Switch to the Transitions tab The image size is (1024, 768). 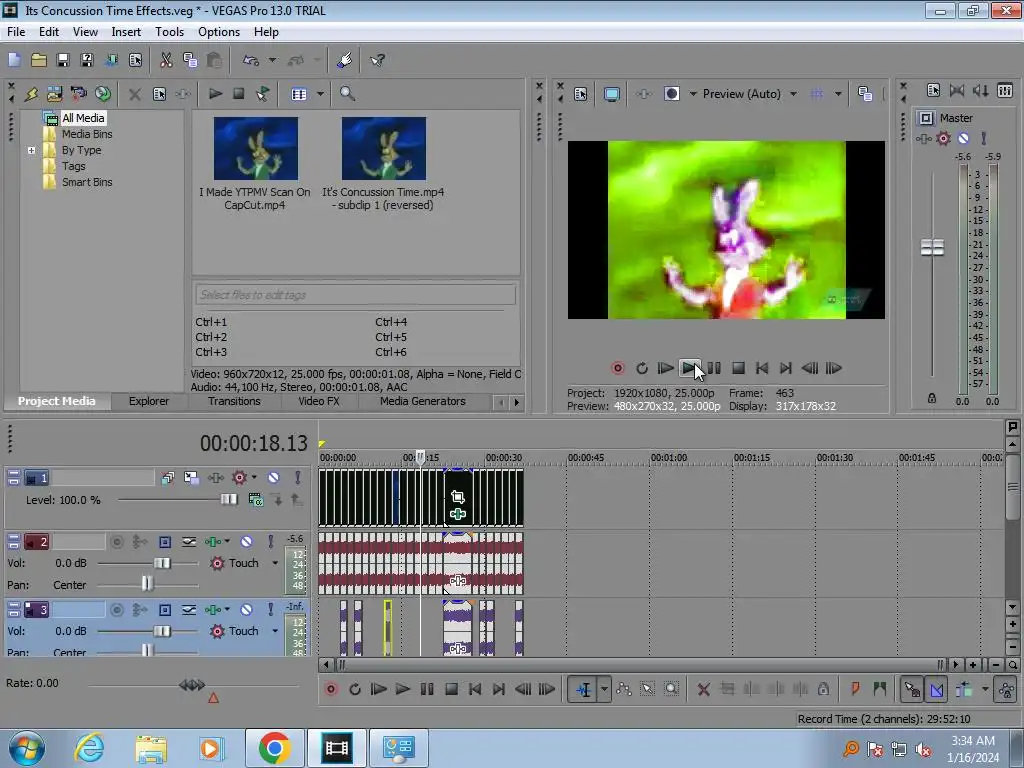234,401
